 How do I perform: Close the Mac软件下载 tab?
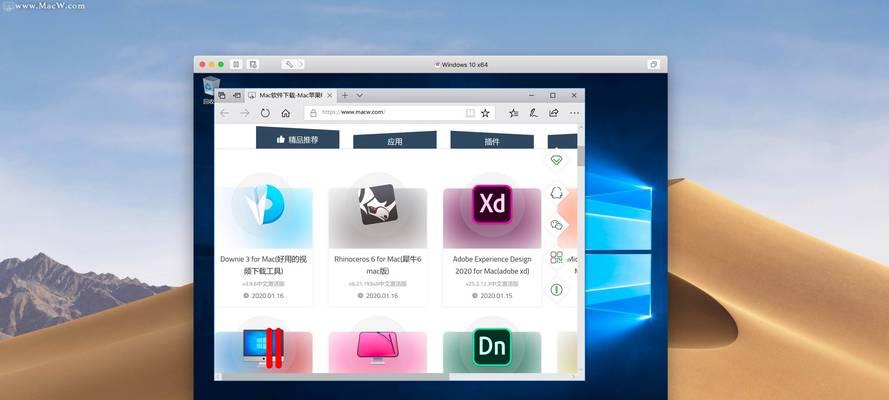click(329, 95)
